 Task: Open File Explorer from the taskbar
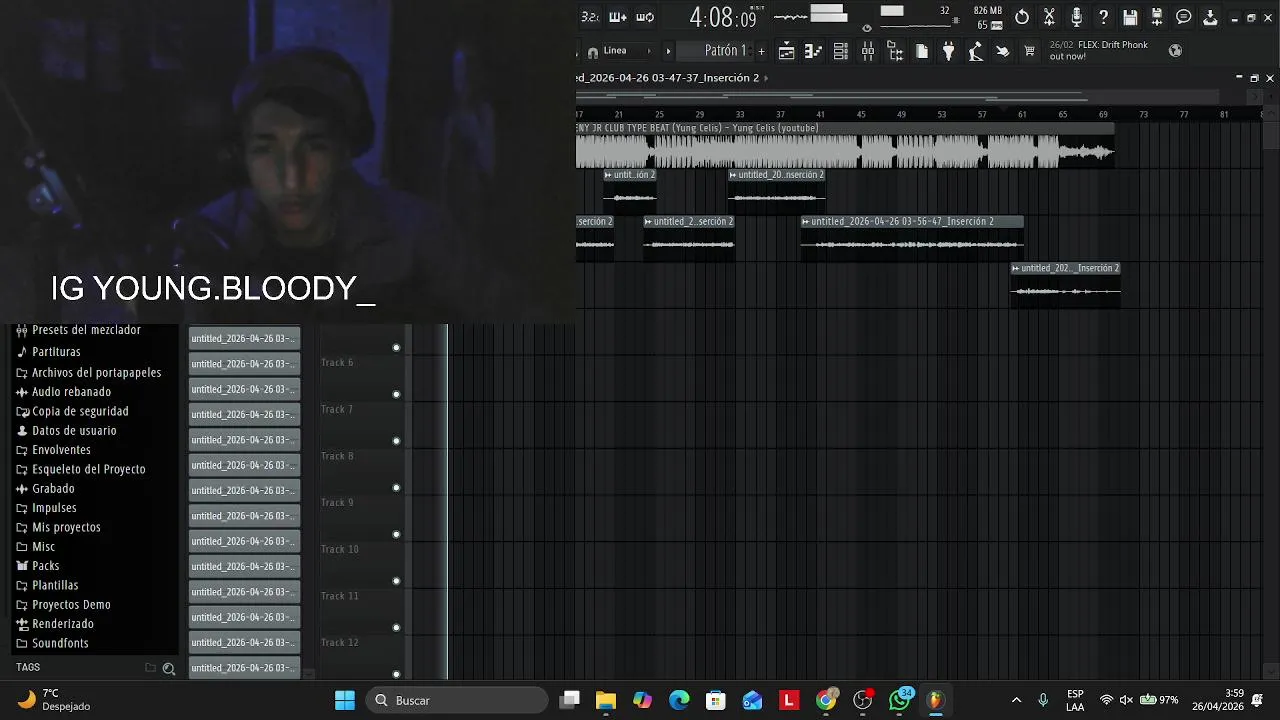tap(605, 700)
